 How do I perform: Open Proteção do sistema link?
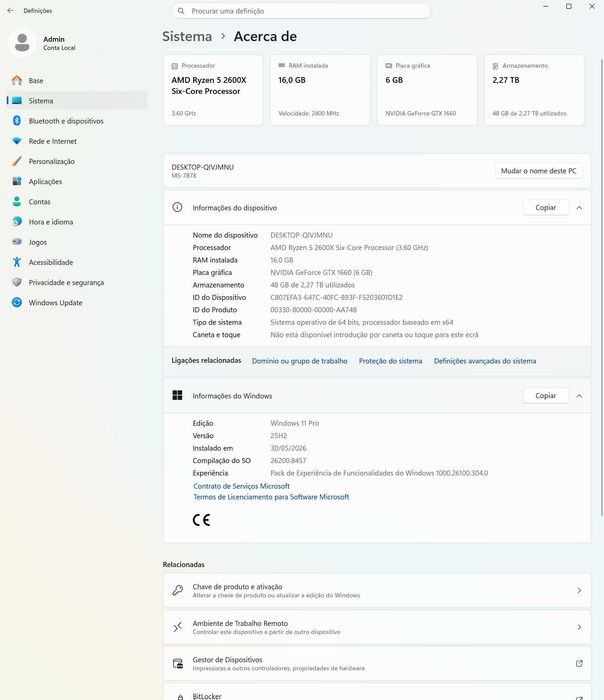coord(390,361)
